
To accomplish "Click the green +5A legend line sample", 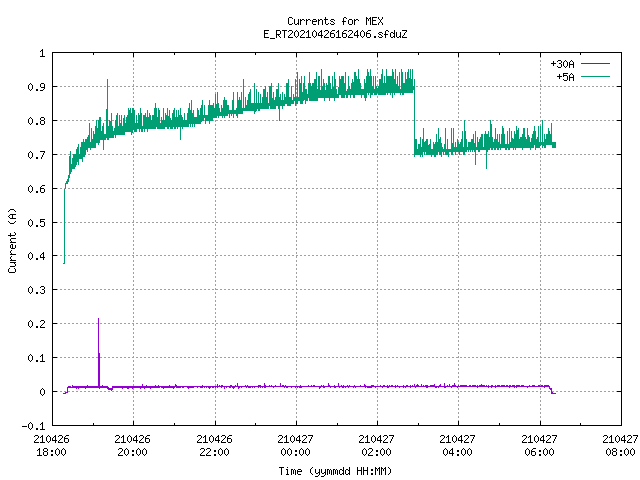I will [595, 77].
